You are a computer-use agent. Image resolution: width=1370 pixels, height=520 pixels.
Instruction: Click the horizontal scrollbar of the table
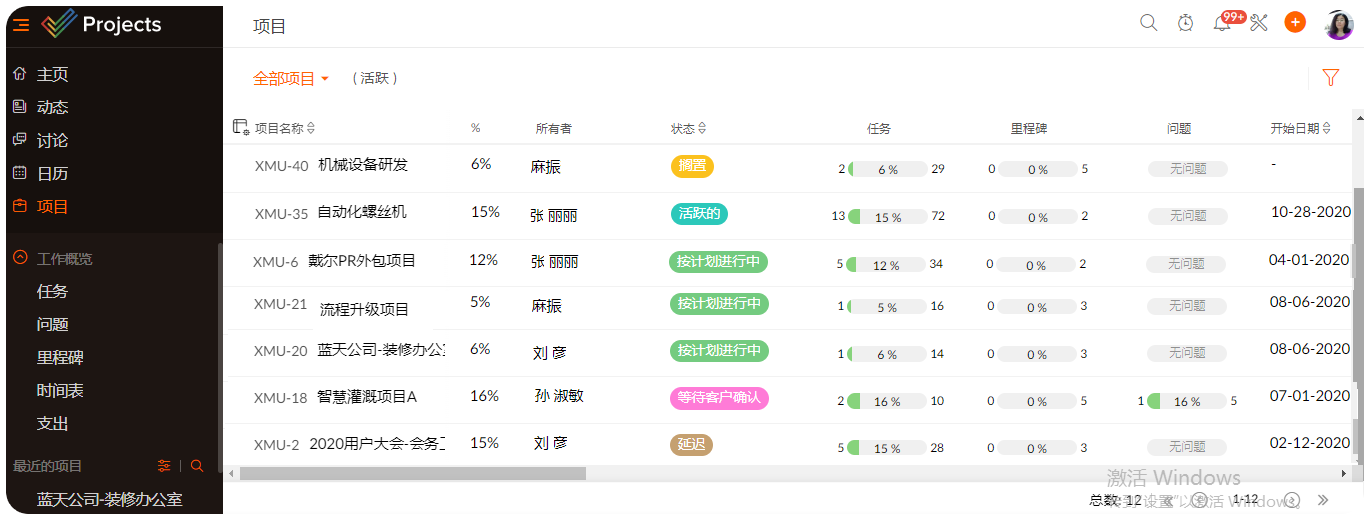[412, 473]
